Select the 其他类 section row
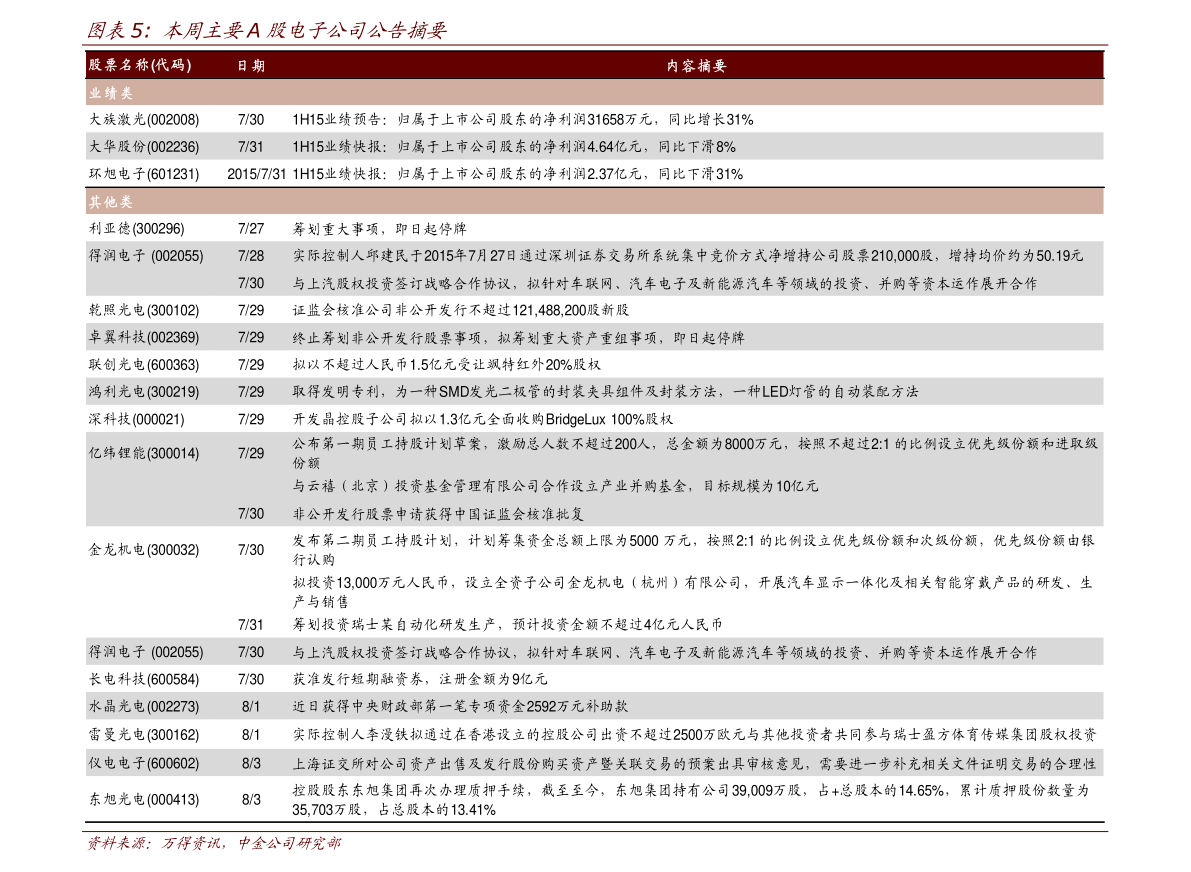This screenshot has width=1191, height=872. [x=594, y=201]
